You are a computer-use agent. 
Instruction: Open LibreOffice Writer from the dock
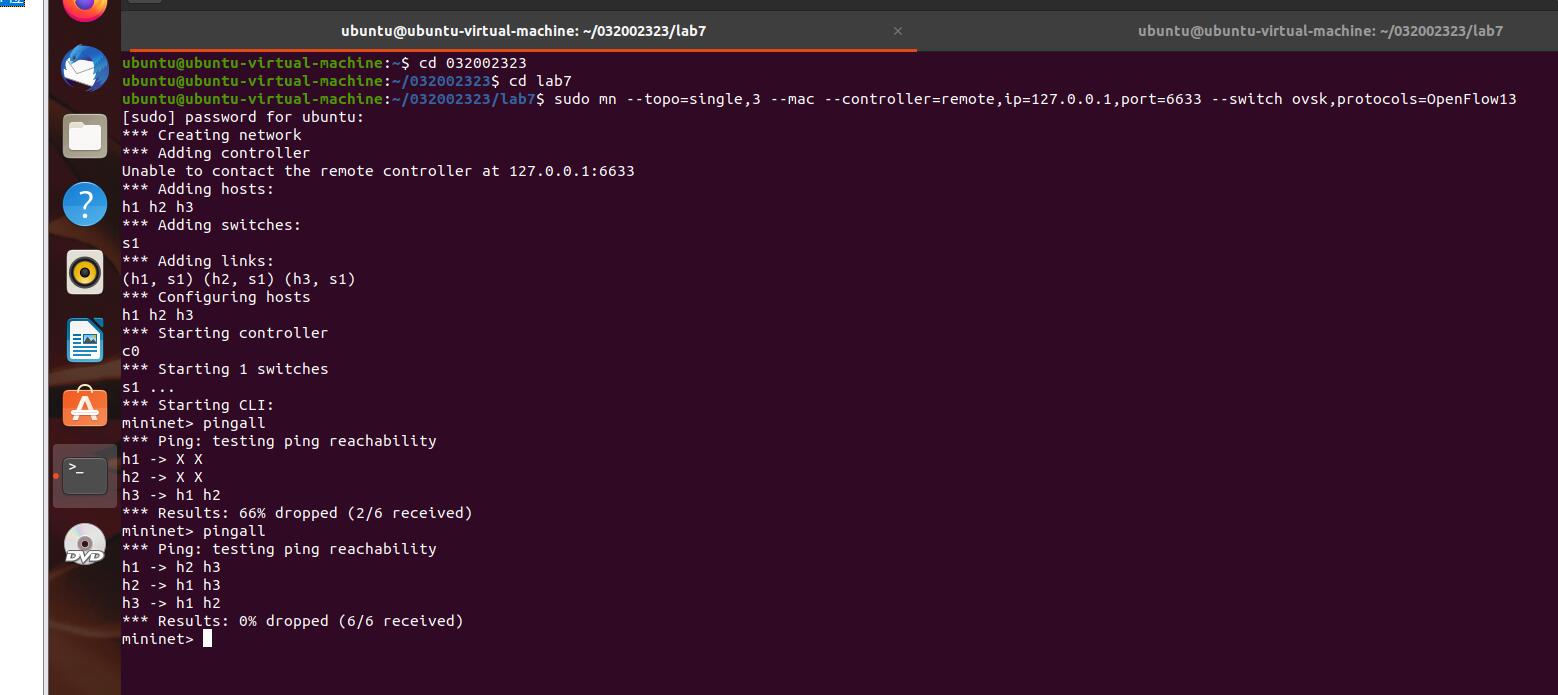pos(85,340)
